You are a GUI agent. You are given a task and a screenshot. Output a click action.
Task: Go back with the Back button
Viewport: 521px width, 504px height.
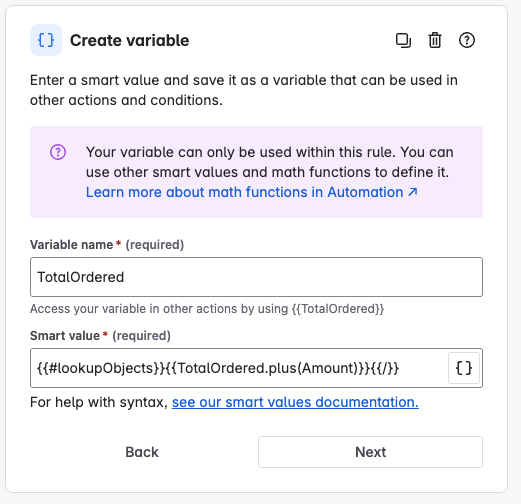pos(142,452)
